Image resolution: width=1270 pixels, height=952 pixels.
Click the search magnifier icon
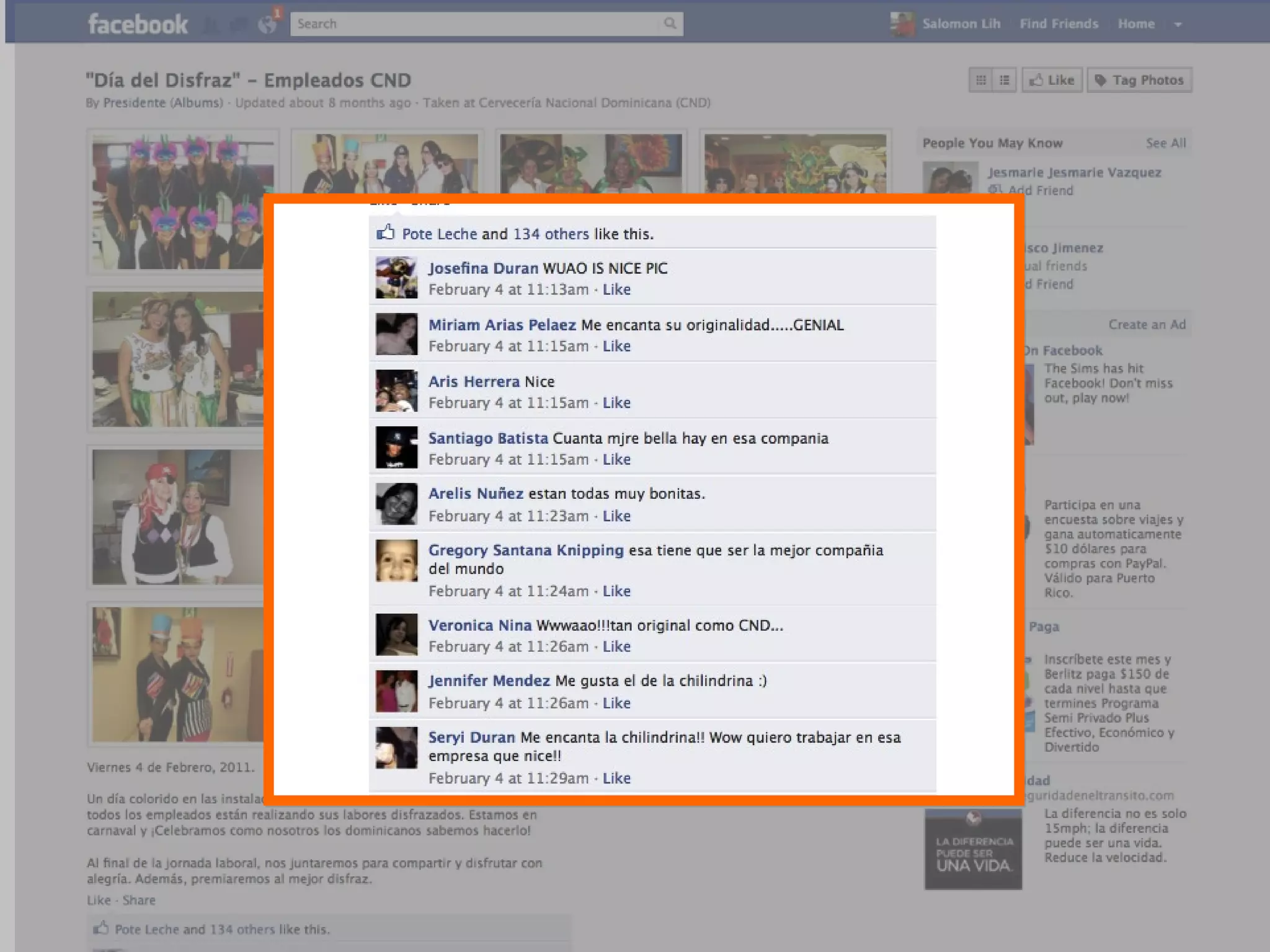click(670, 24)
